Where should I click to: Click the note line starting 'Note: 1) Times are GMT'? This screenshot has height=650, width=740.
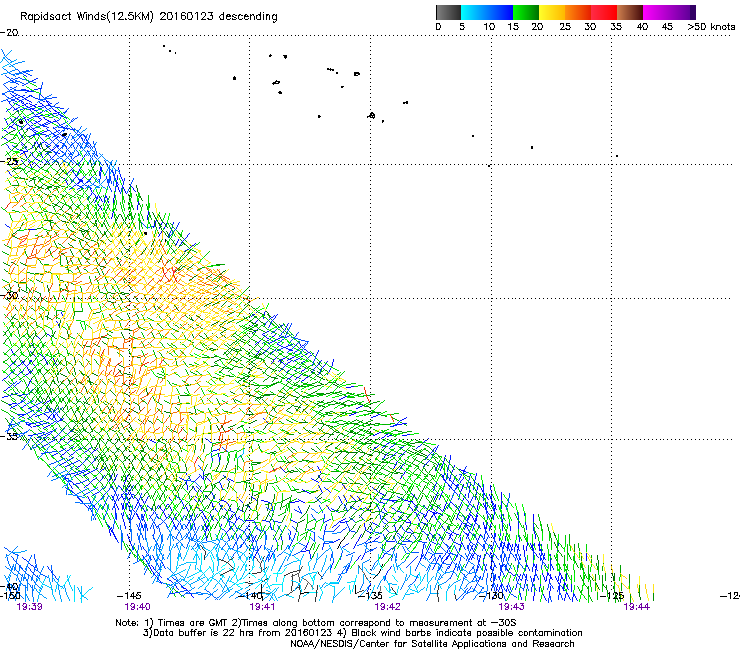315,623
